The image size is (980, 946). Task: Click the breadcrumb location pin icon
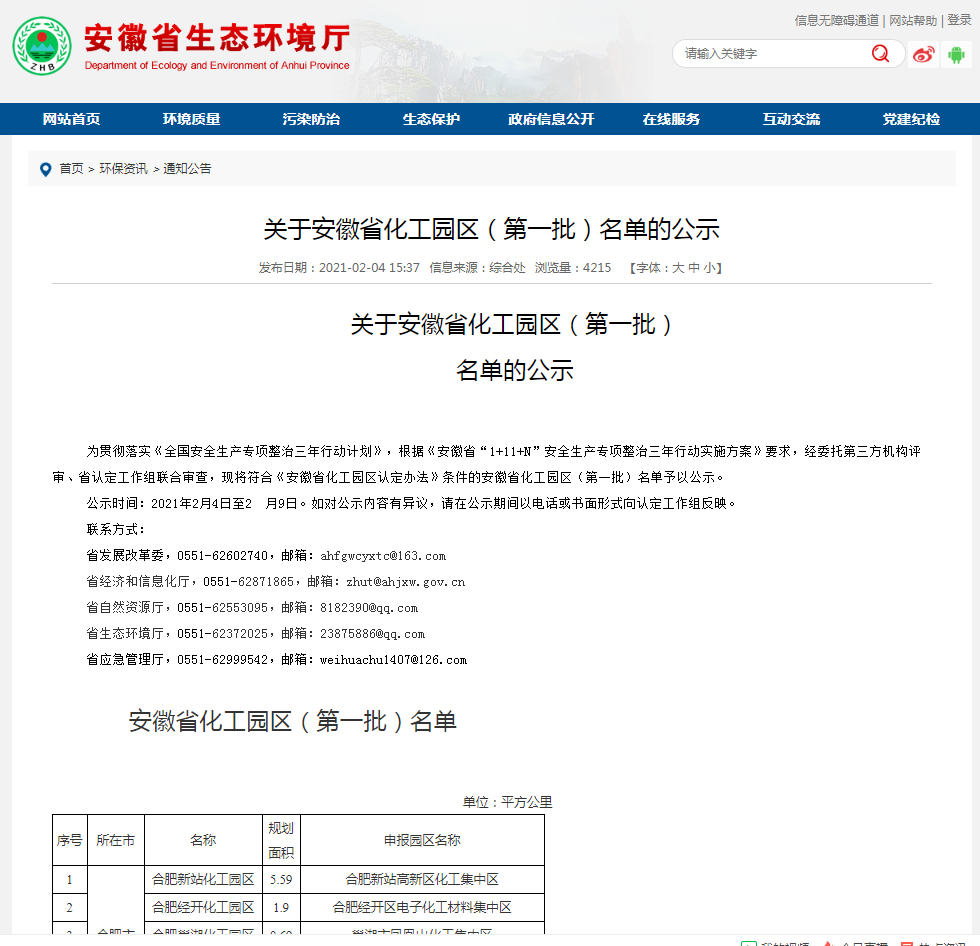tap(45, 169)
